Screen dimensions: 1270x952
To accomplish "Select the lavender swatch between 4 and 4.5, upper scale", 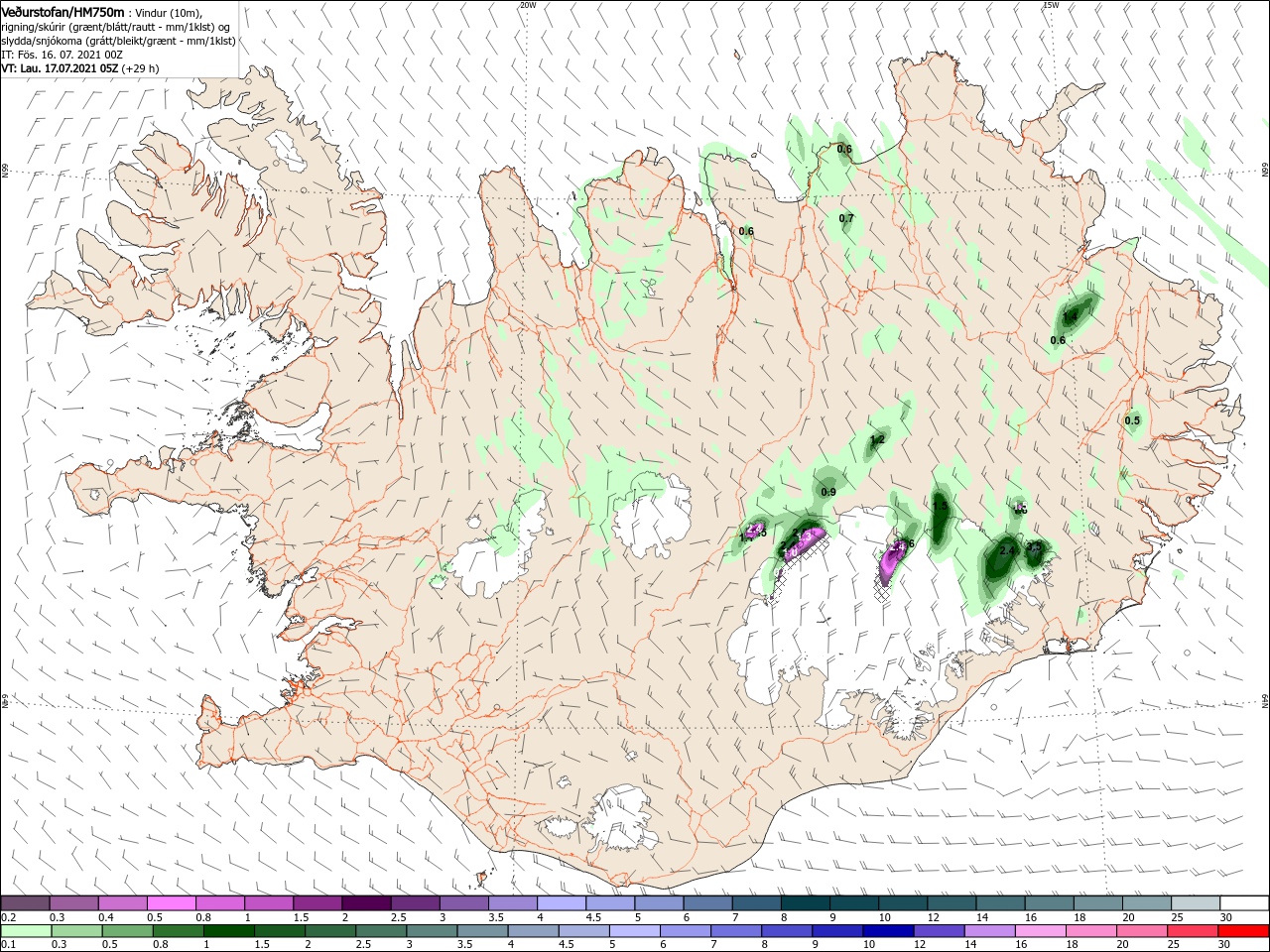I will click(x=562, y=903).
